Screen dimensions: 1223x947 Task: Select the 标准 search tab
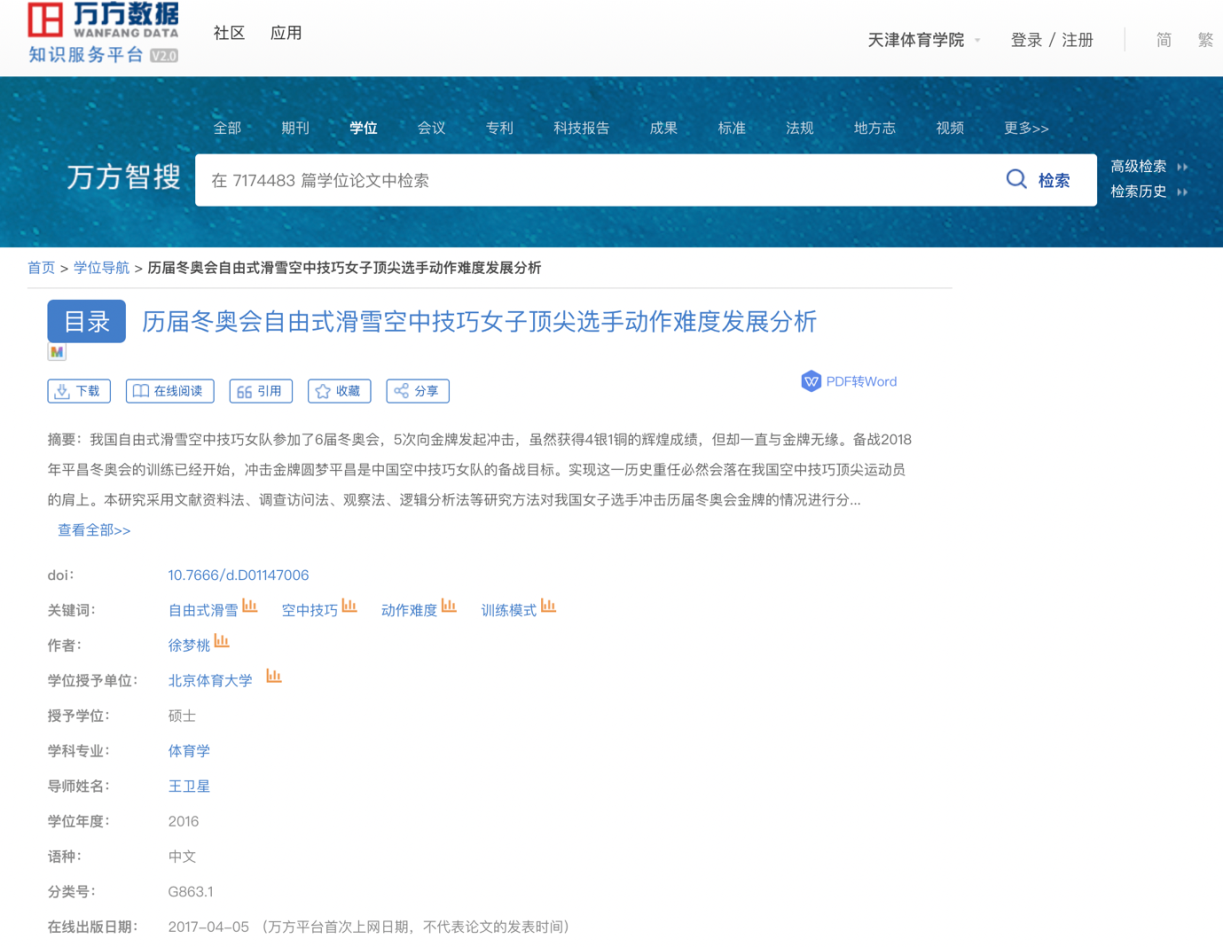731,128
